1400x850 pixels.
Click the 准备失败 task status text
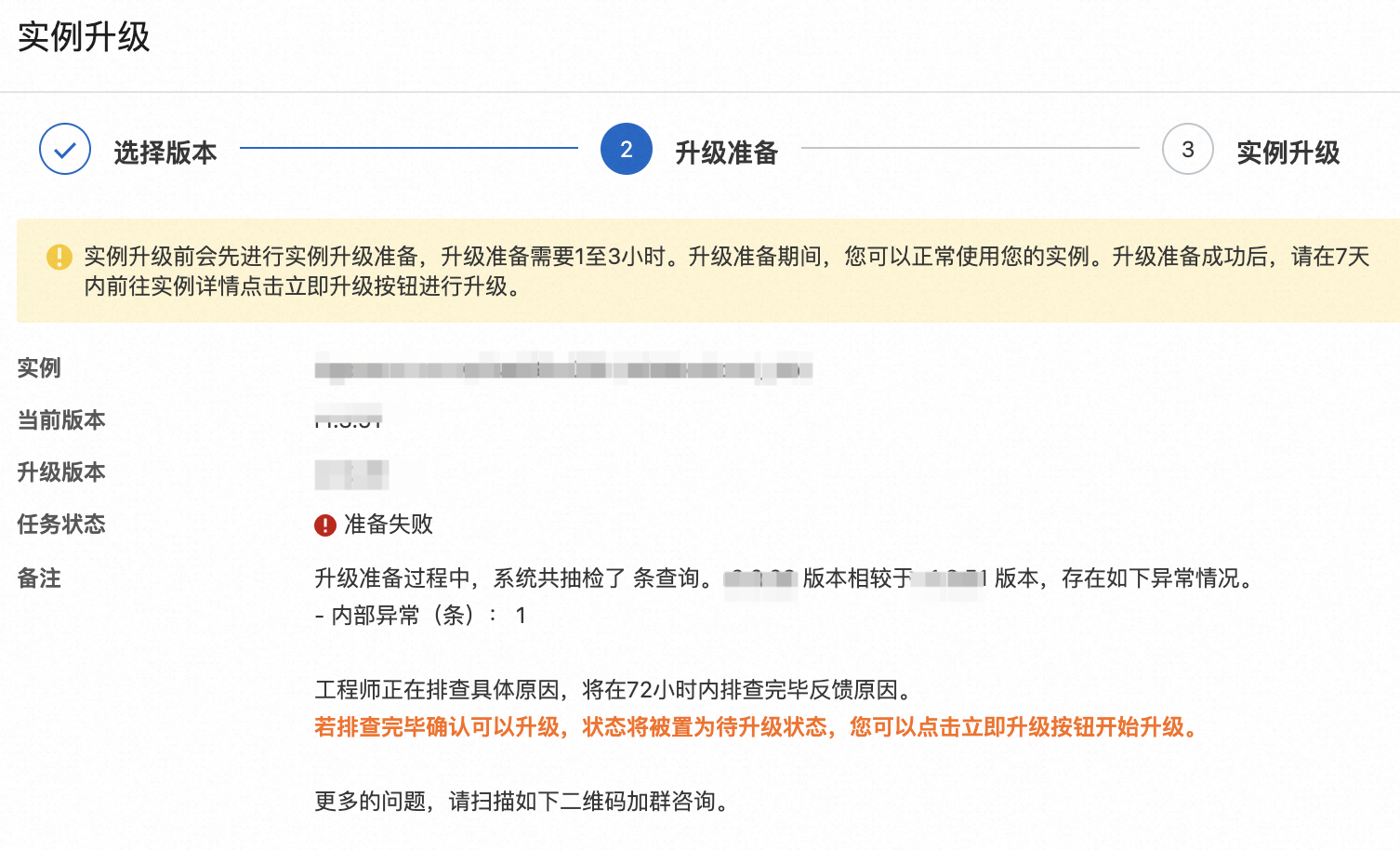[389, 525]
